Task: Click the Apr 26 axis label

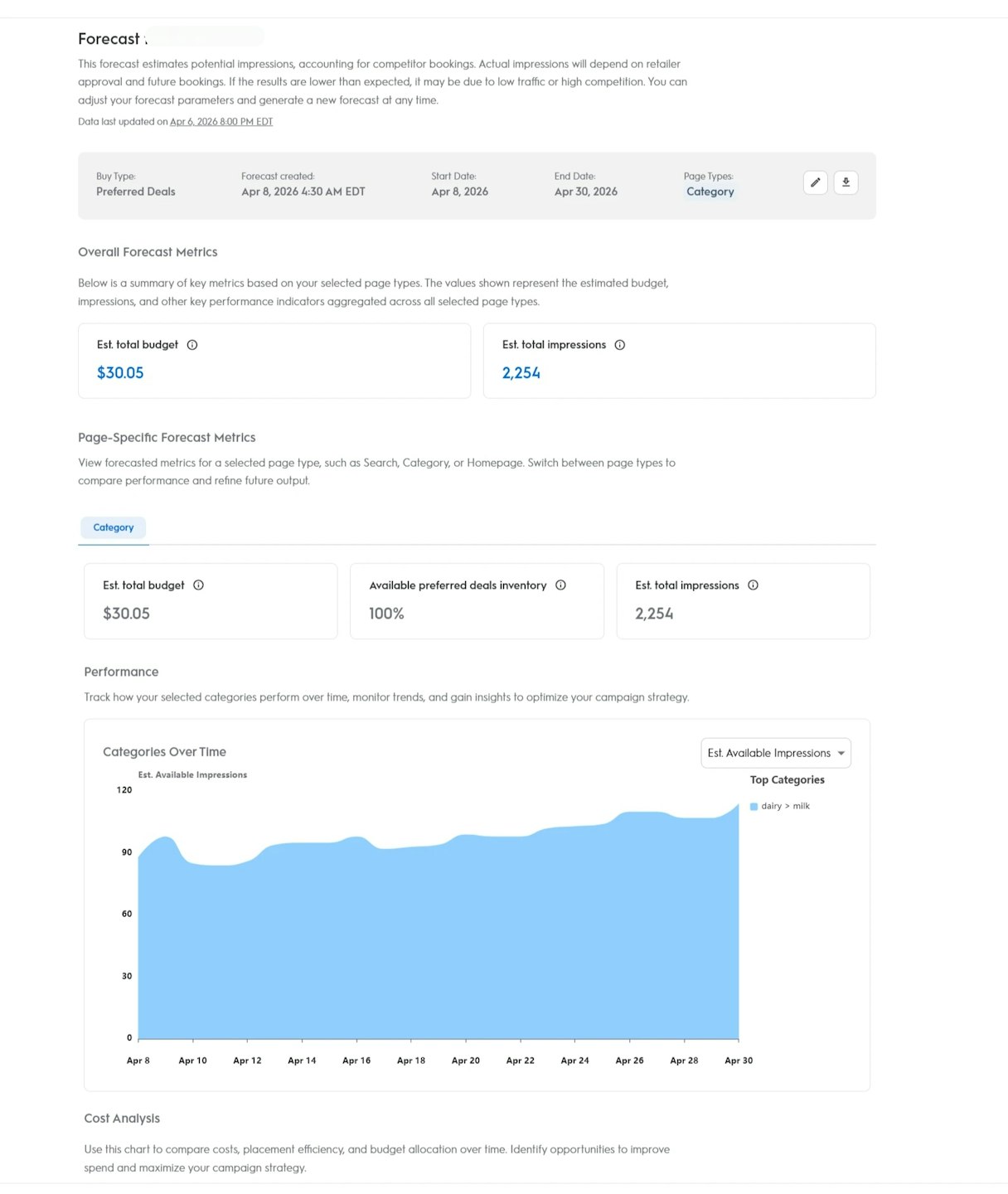Action: tap(630, 1061)
